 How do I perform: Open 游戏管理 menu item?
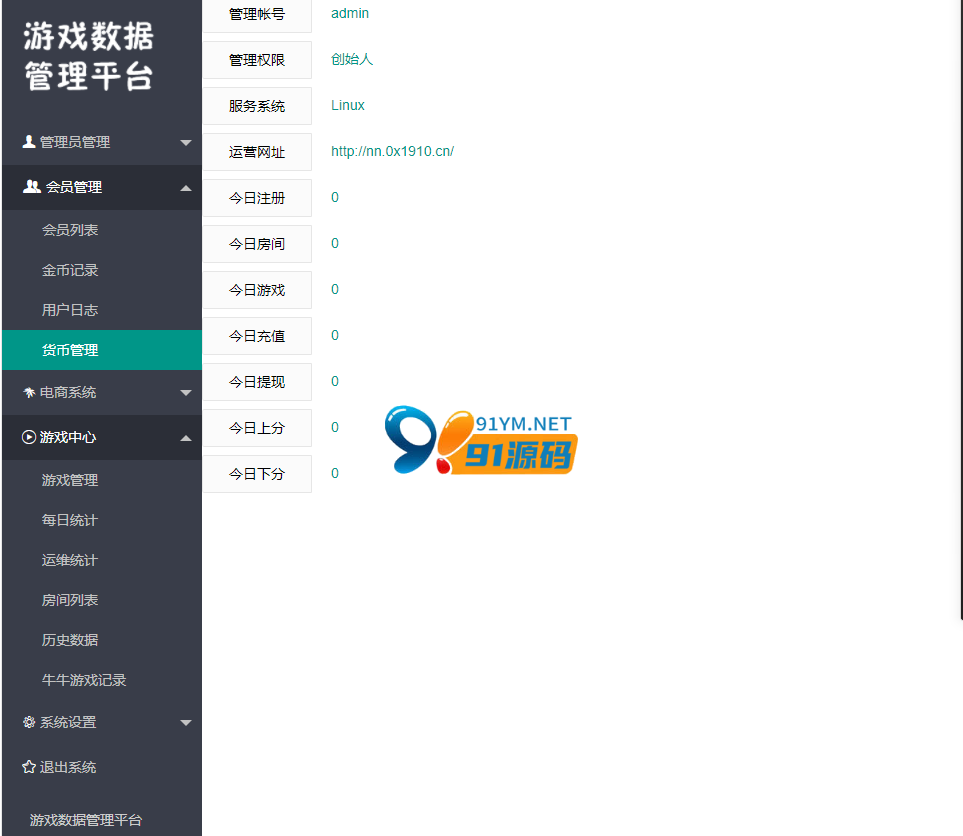102,480
